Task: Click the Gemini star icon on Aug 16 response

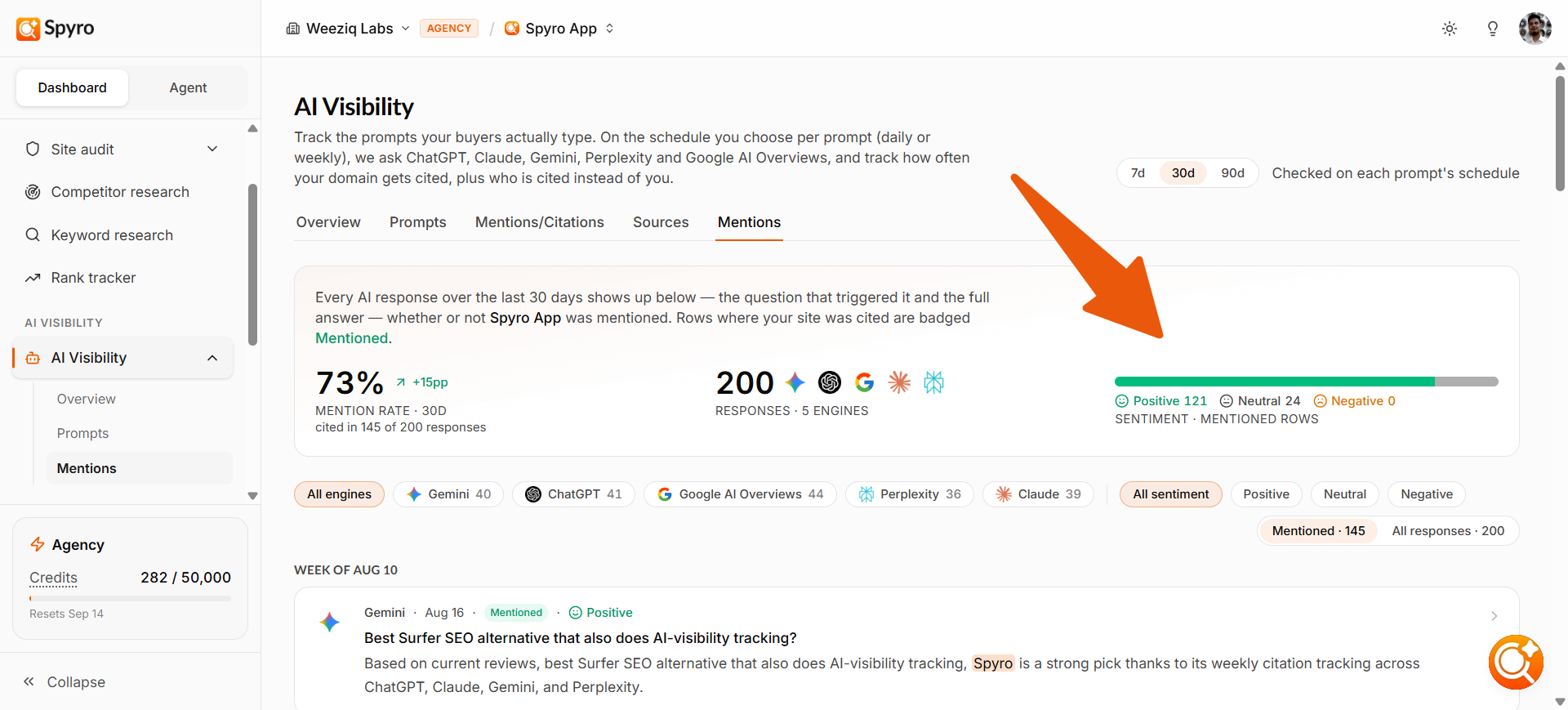Action: click(x=330, y=622)
